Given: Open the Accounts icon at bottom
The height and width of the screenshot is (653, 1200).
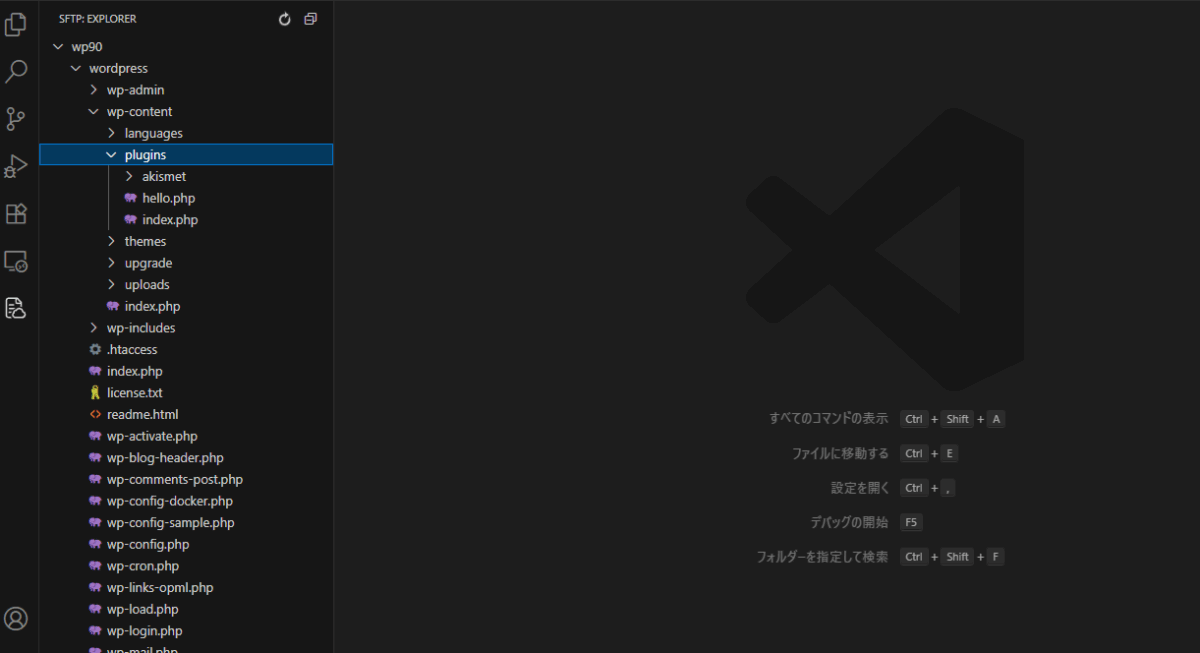Looking at the screenshot, I should click(x=15, y=619).
